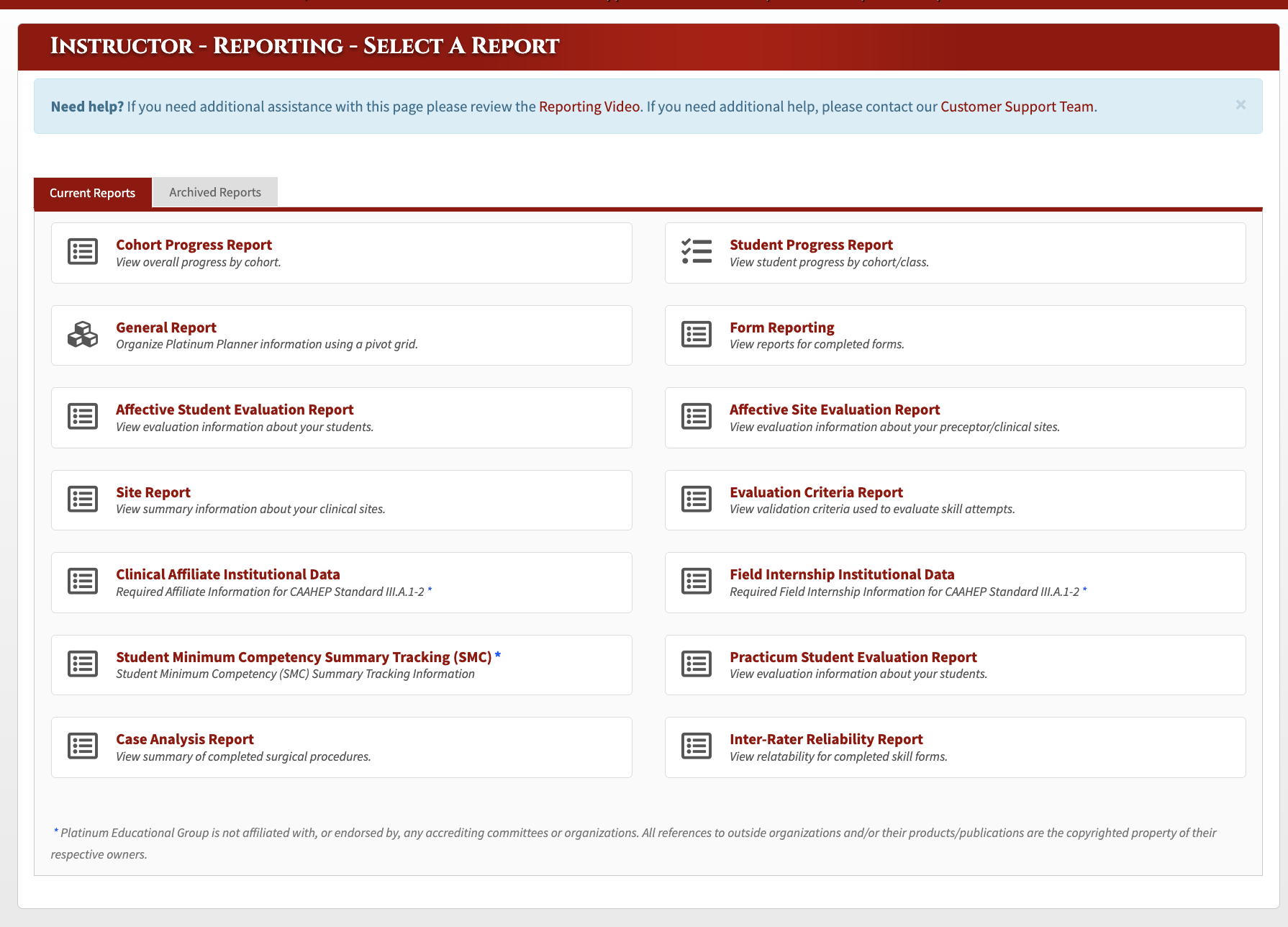1288x927 pixels.
Task: Click the 'Need help?' bold label
Action: 87,107
